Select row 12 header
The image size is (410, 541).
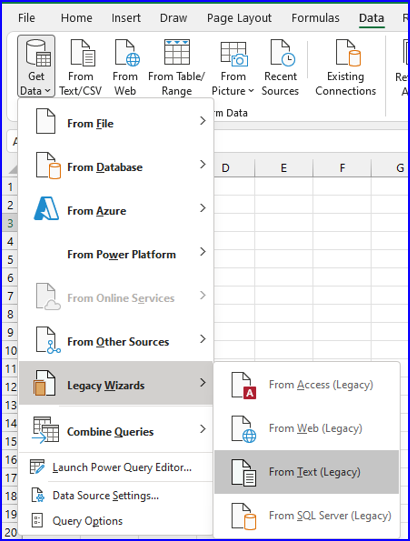11,387
